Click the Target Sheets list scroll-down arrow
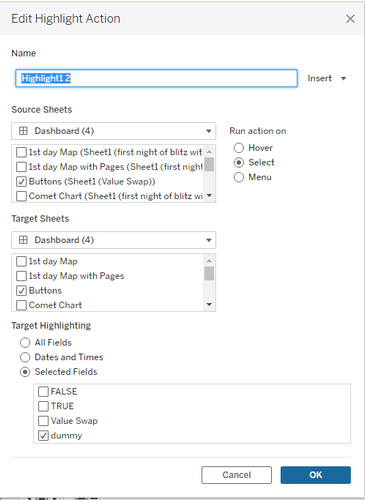Image resolution: width=365 pixels, height=500 pixels. [209, 304]
